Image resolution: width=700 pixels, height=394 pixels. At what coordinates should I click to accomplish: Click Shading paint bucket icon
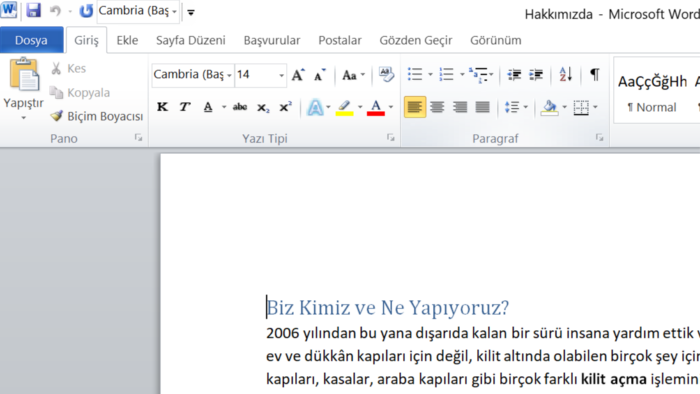[x=550, y=108]
